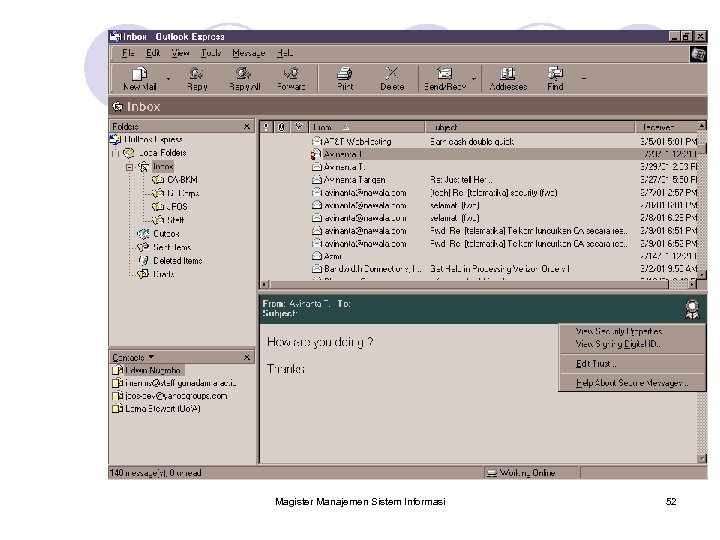Click the Find toolbar button

pos(555,79)
